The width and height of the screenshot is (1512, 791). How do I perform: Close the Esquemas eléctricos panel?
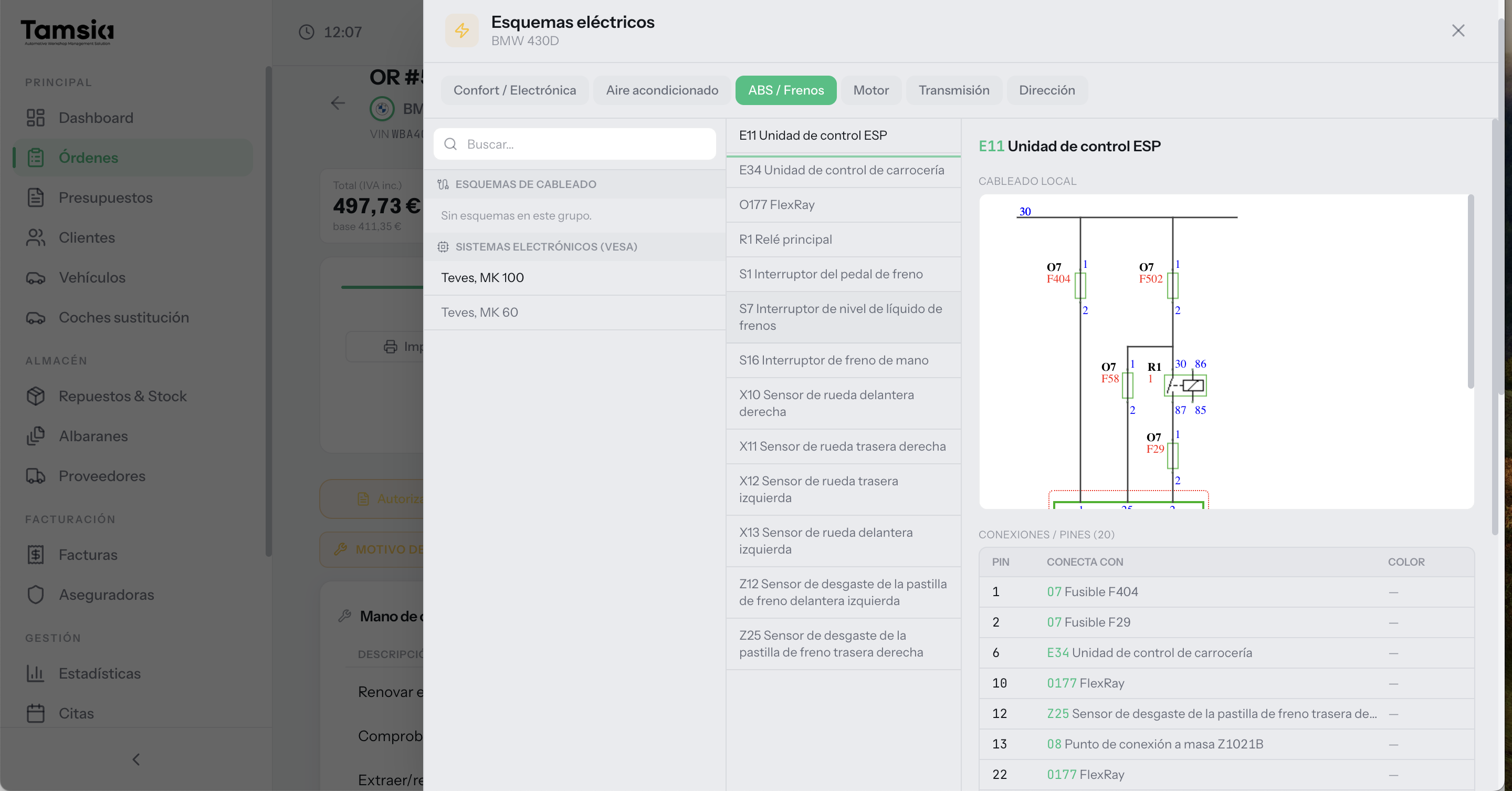pos(1458,30)
